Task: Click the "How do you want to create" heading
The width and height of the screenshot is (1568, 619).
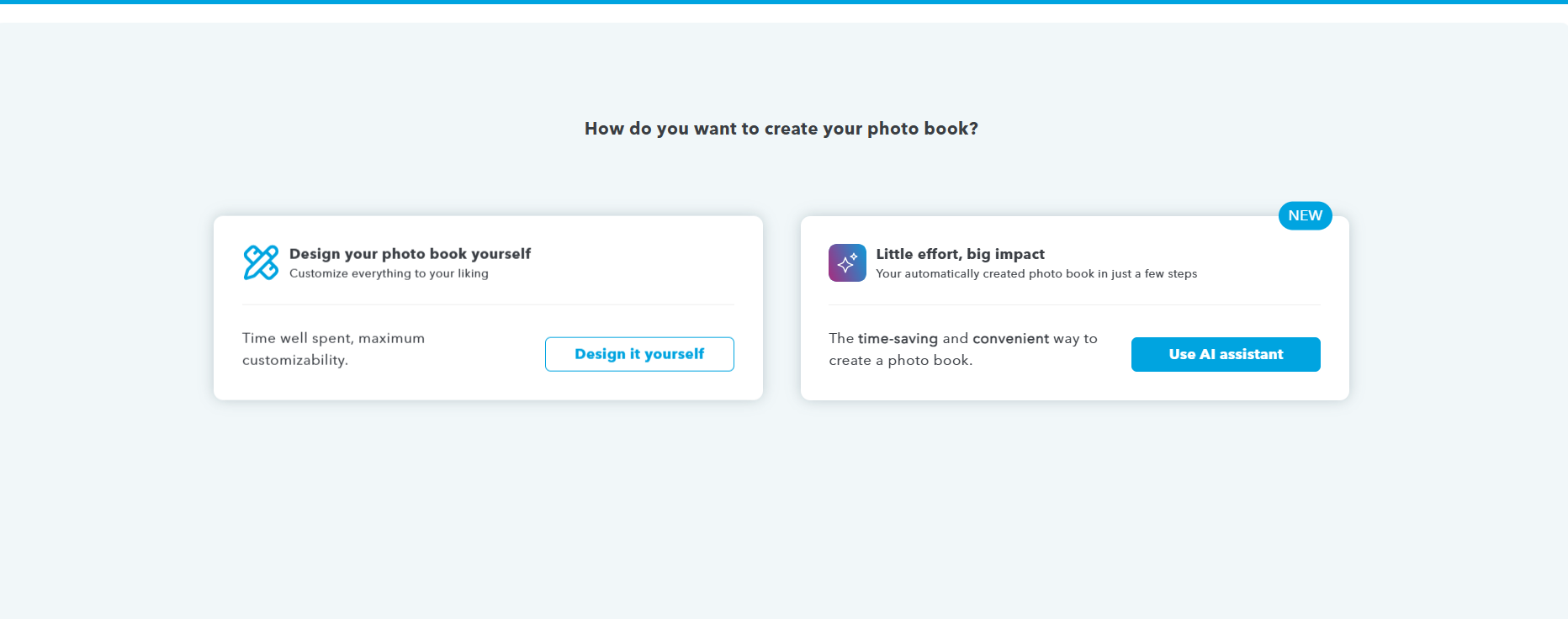Action: pos(781,129)
